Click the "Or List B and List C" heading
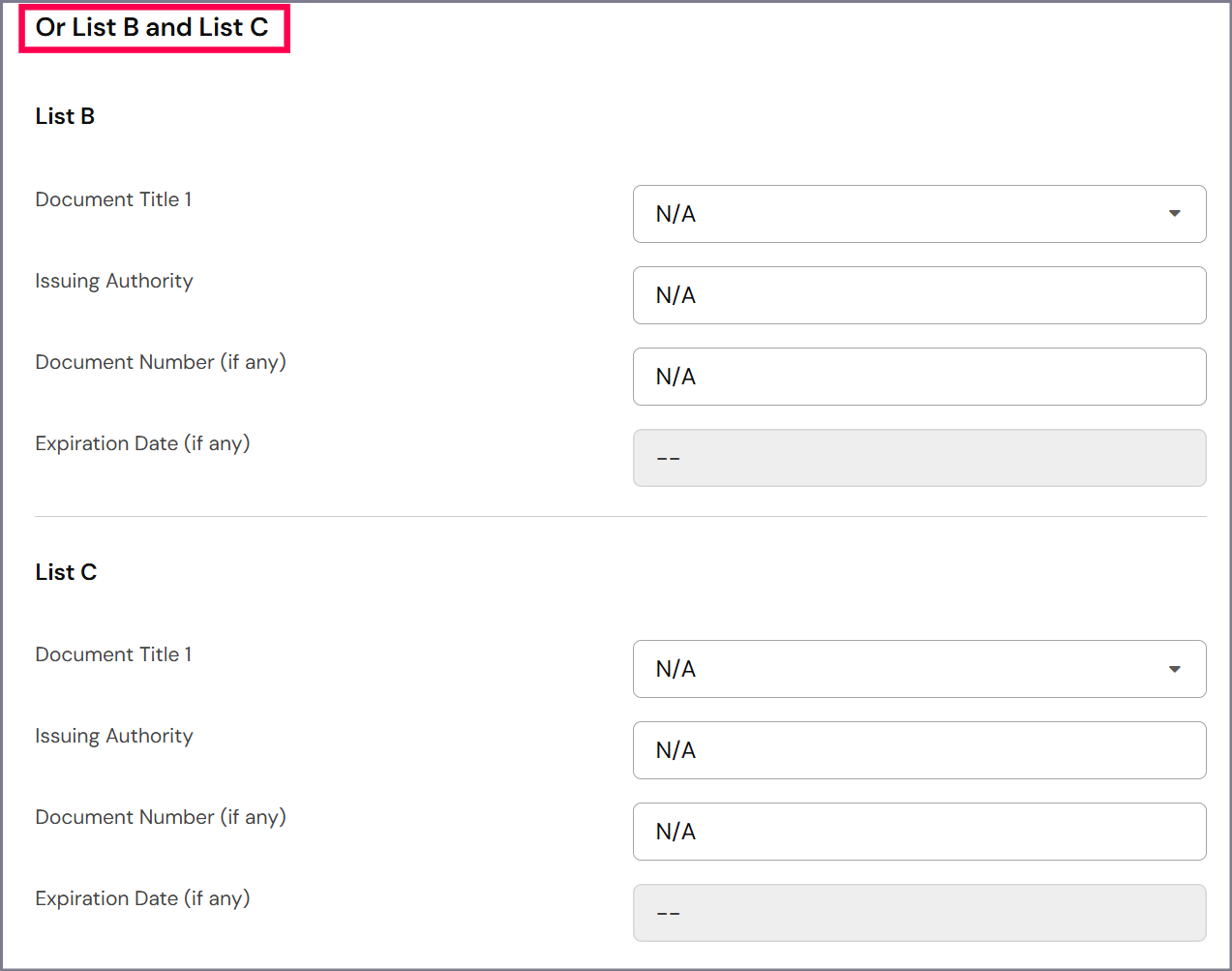This screenshot has width=1232, height=971. click(152, 28)
